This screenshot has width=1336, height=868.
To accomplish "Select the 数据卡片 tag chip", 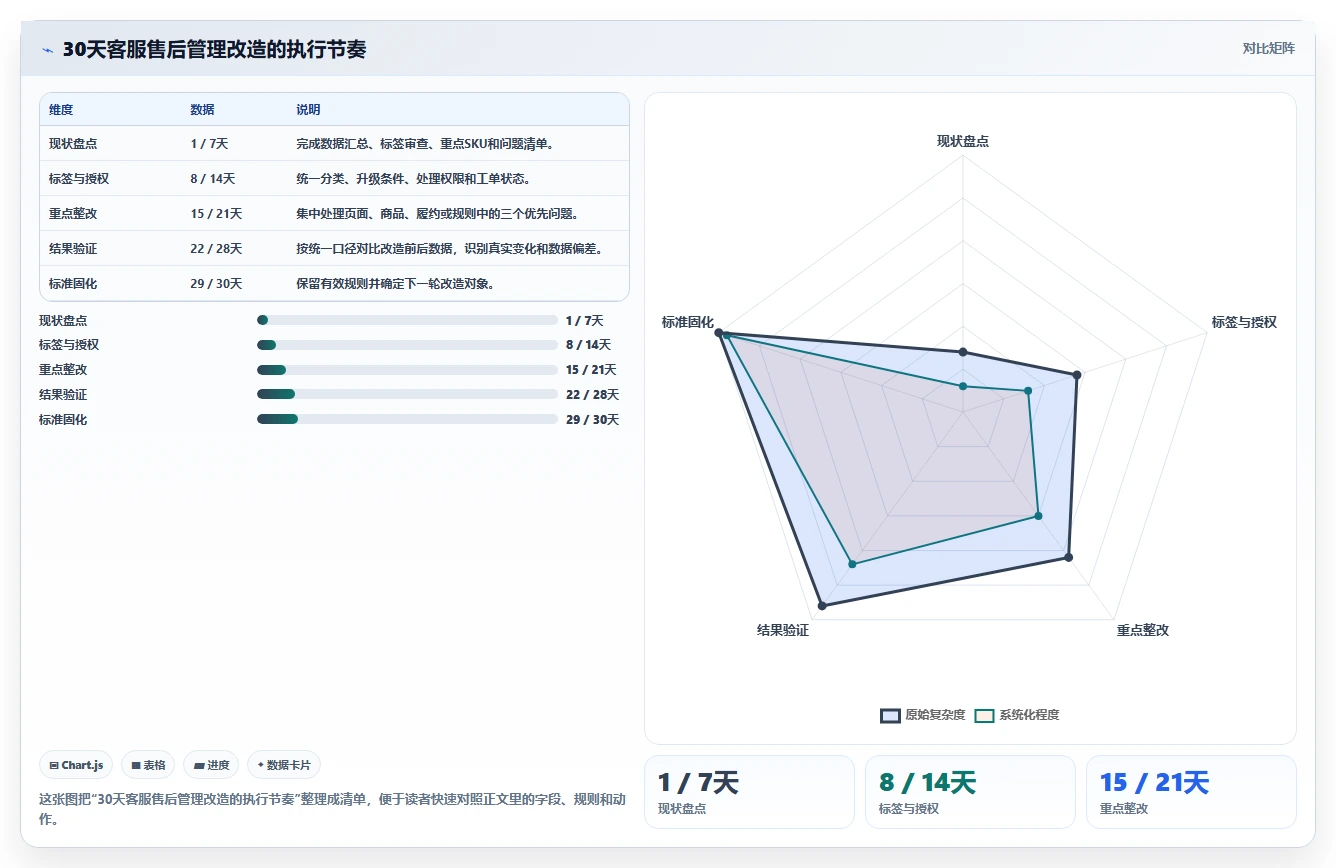I will 284,765.
